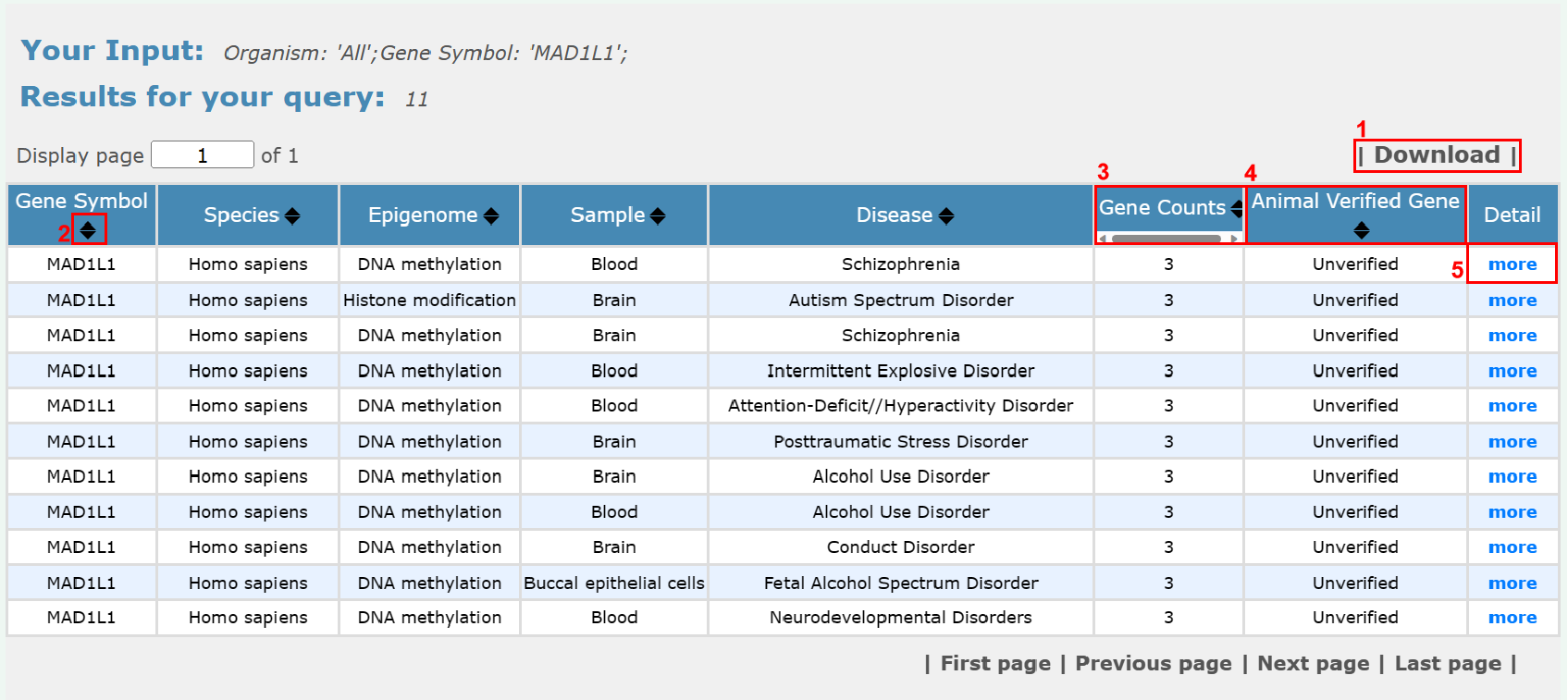Screen dimensions: 1568x700
Task: Click the Gene Counts horizontal scrollbar
Action: 1167,239
